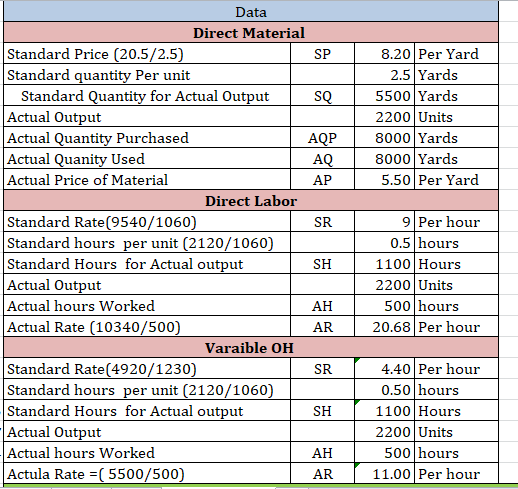
Task: Click "Standard Quantity for Actual Output" cell
Action: 147,96
